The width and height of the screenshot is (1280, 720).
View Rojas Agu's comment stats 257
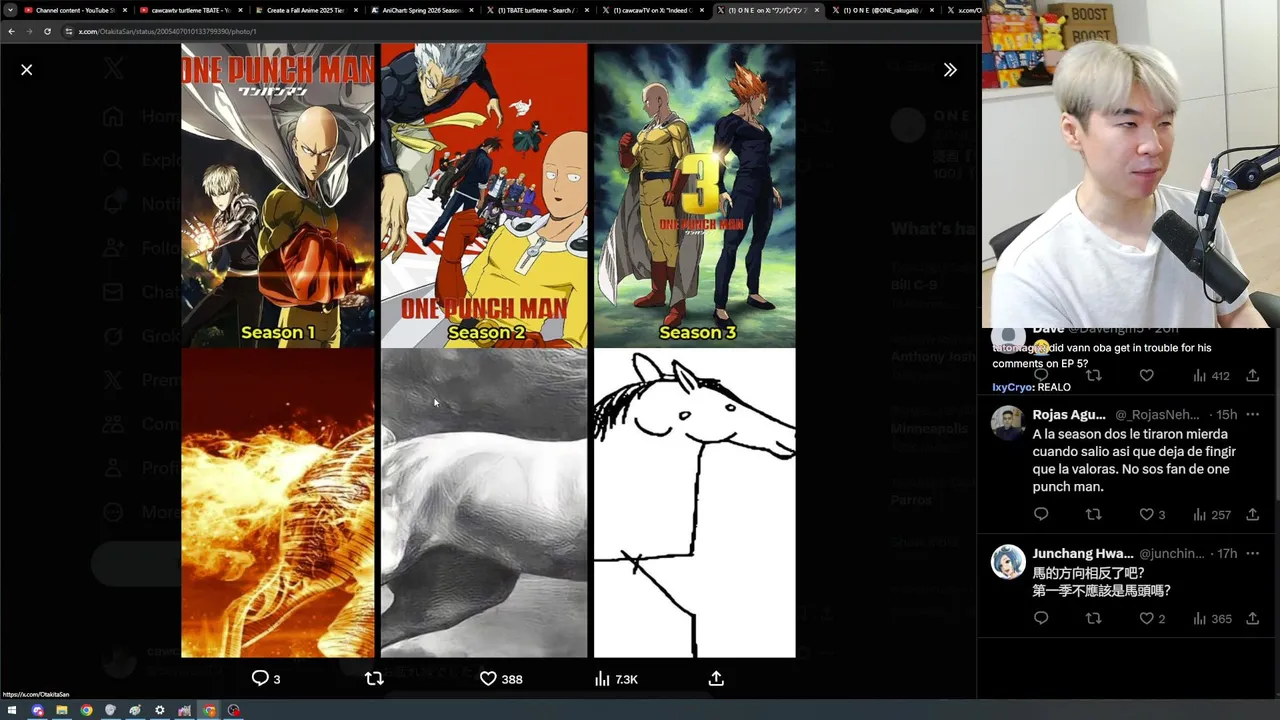point(1211,514)
